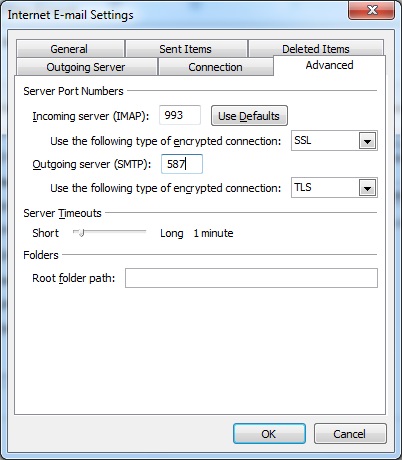Close the Internet E-mail Settings dialog
Viewport: 402px width, 460px height.
point(372,10)
